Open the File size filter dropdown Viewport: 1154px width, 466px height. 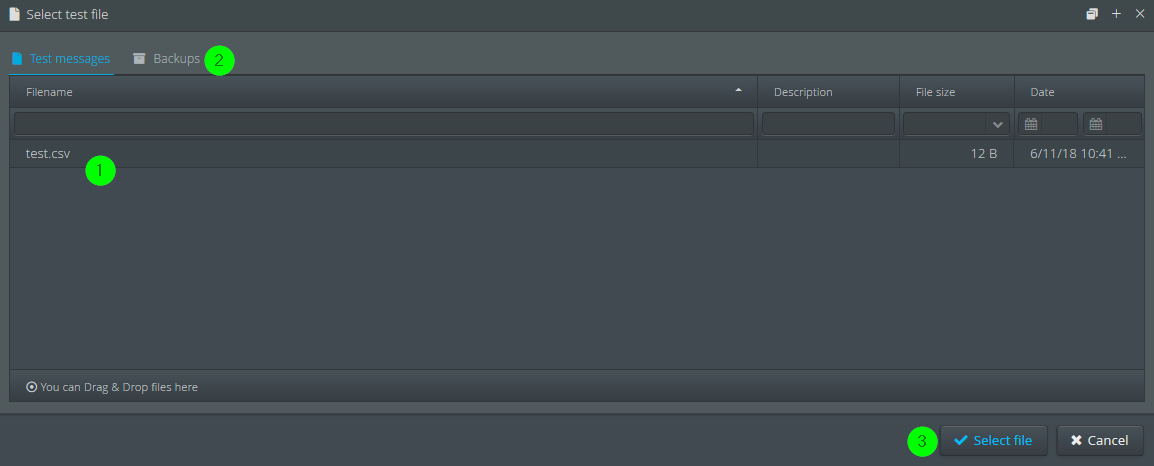click(998, 124)
